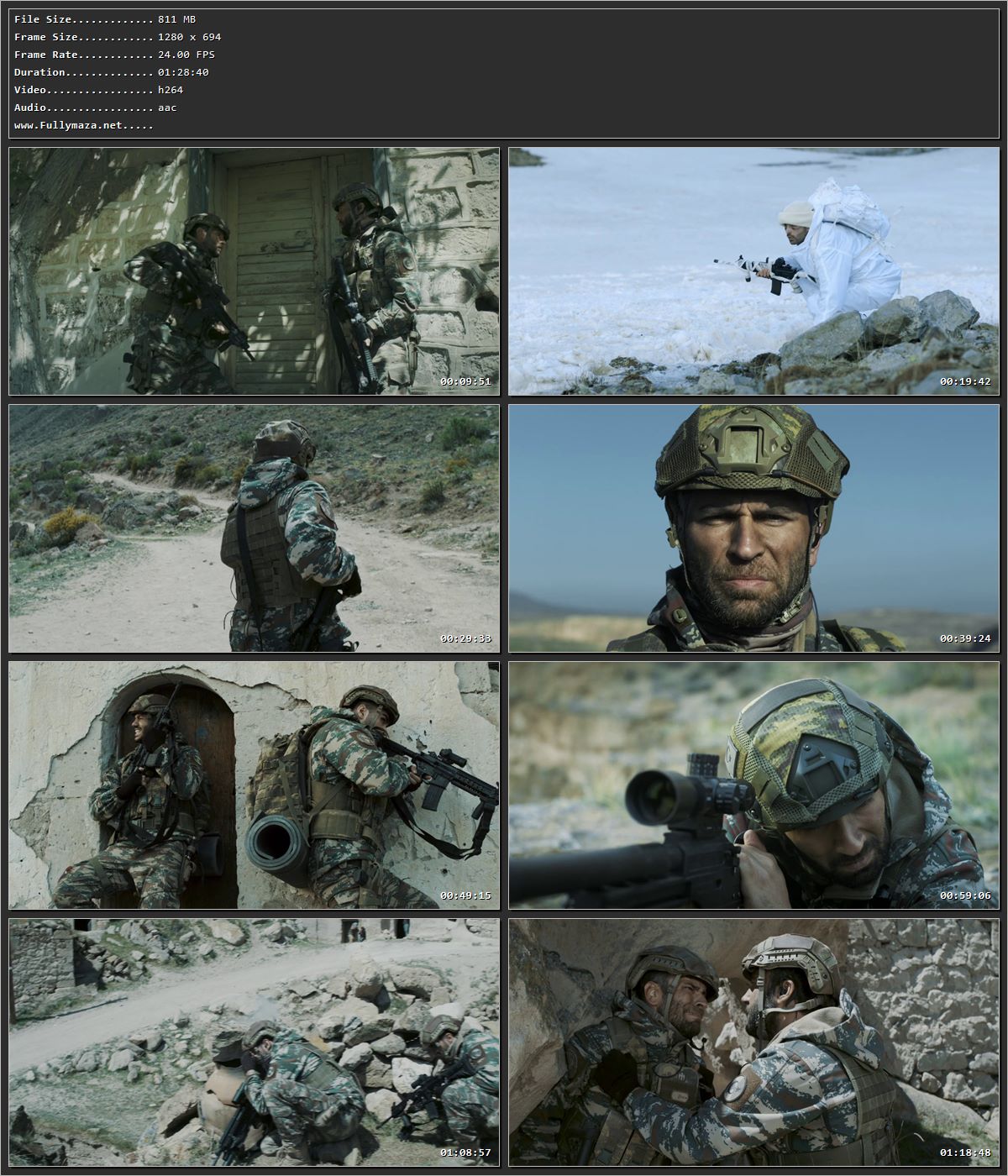Select the sniper scope thumbnail at 00:59:06
This screenshot has height=1176, width=1008.
coord(754,785)
